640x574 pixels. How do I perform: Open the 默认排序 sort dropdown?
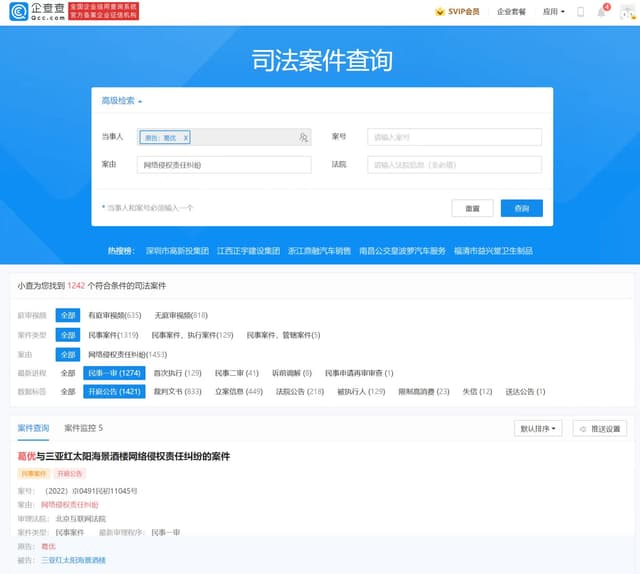pos(539,428)
